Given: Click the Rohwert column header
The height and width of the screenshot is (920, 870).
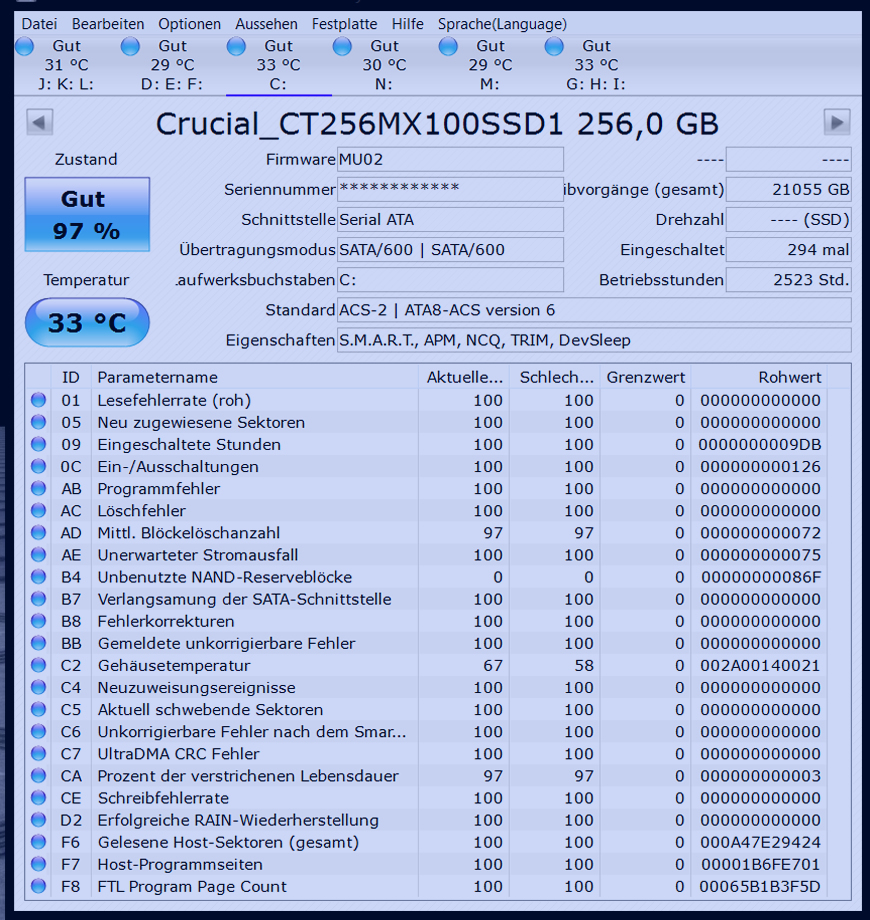Looking at the screenshot, I should pos(759,377).
